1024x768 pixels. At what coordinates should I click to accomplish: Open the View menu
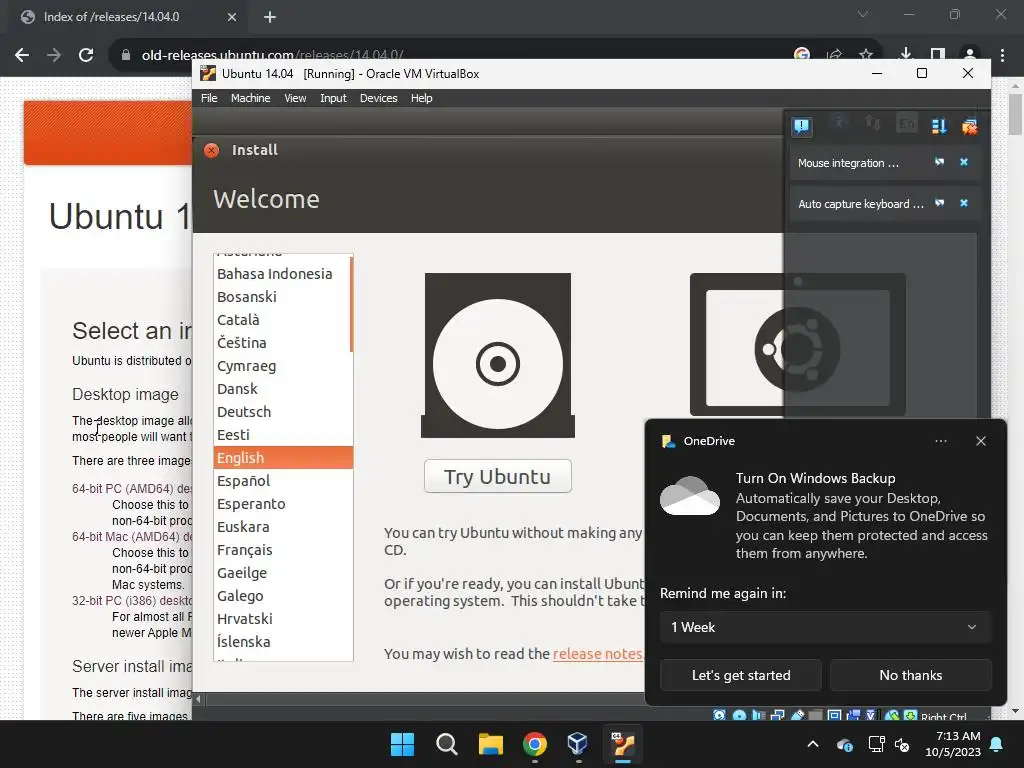pyautogui.click(x=295, y=98)
